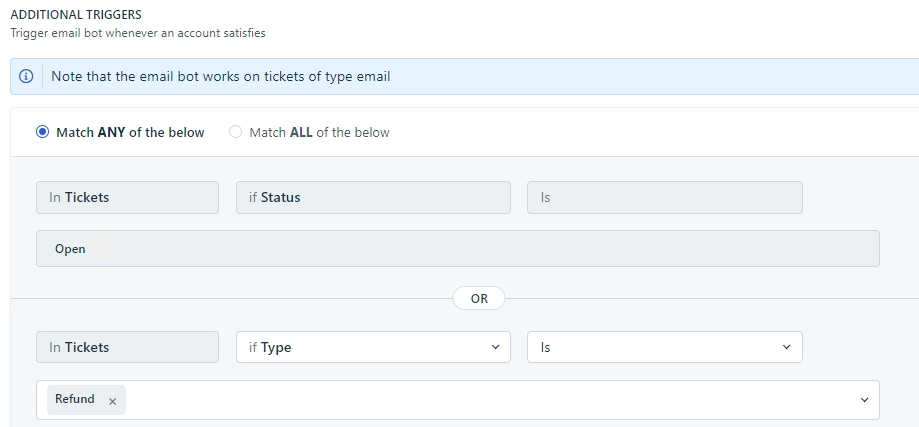
Task: Remove the Refund tag with its x icon
Action: [x=113, y=401]
